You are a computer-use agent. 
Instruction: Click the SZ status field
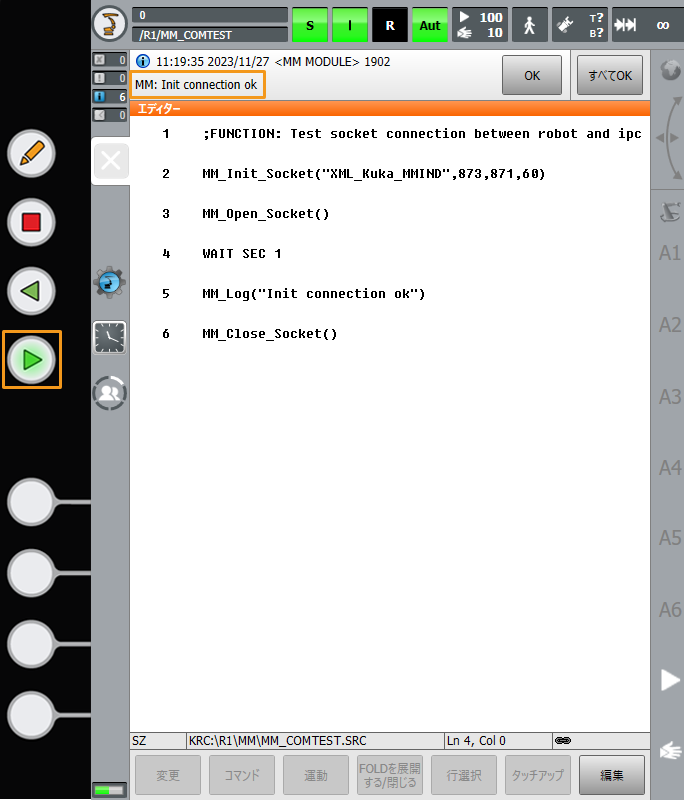158,740
